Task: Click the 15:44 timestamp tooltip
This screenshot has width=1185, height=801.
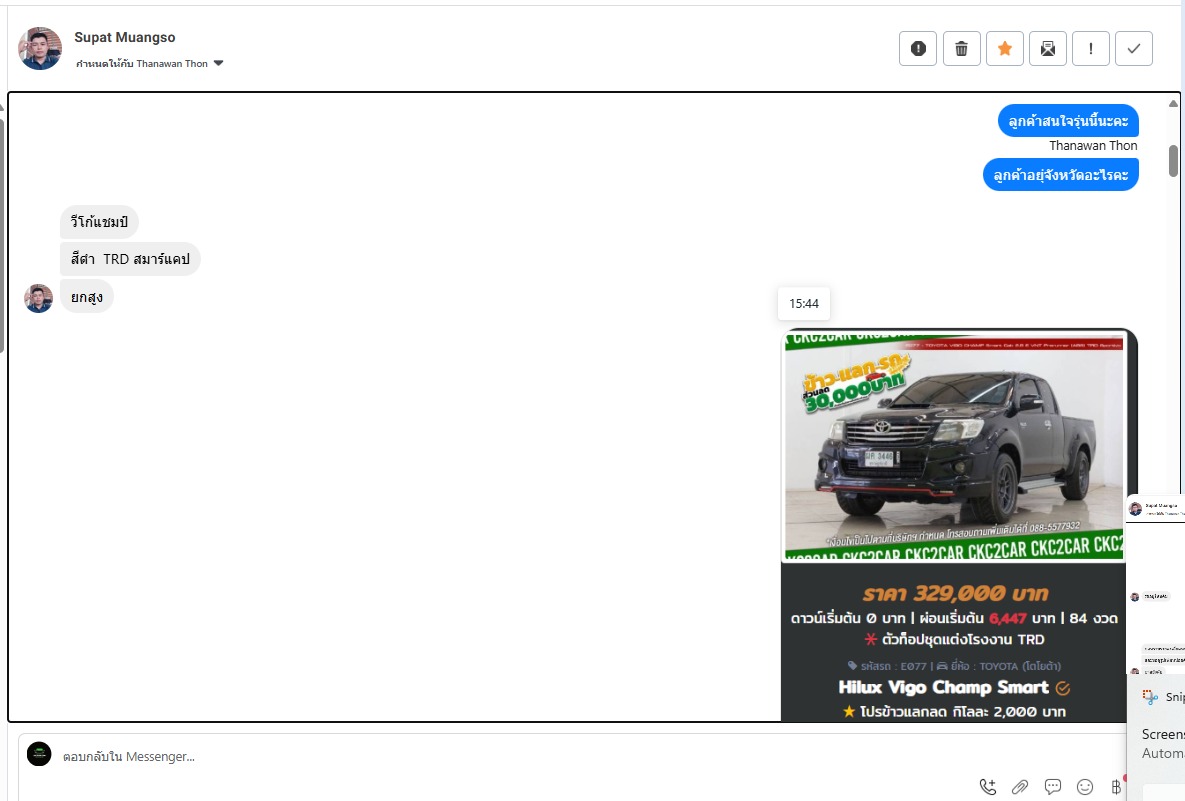Action: (x=804, y=304)
